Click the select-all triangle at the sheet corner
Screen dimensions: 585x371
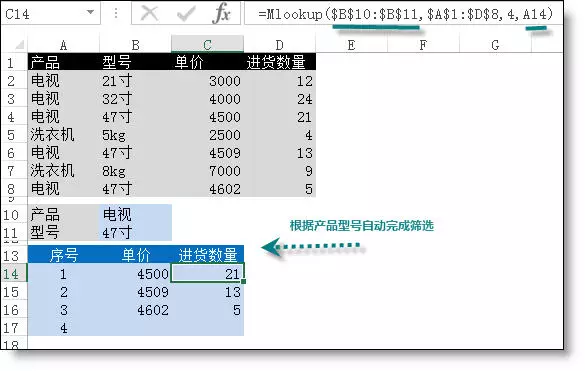19,45
